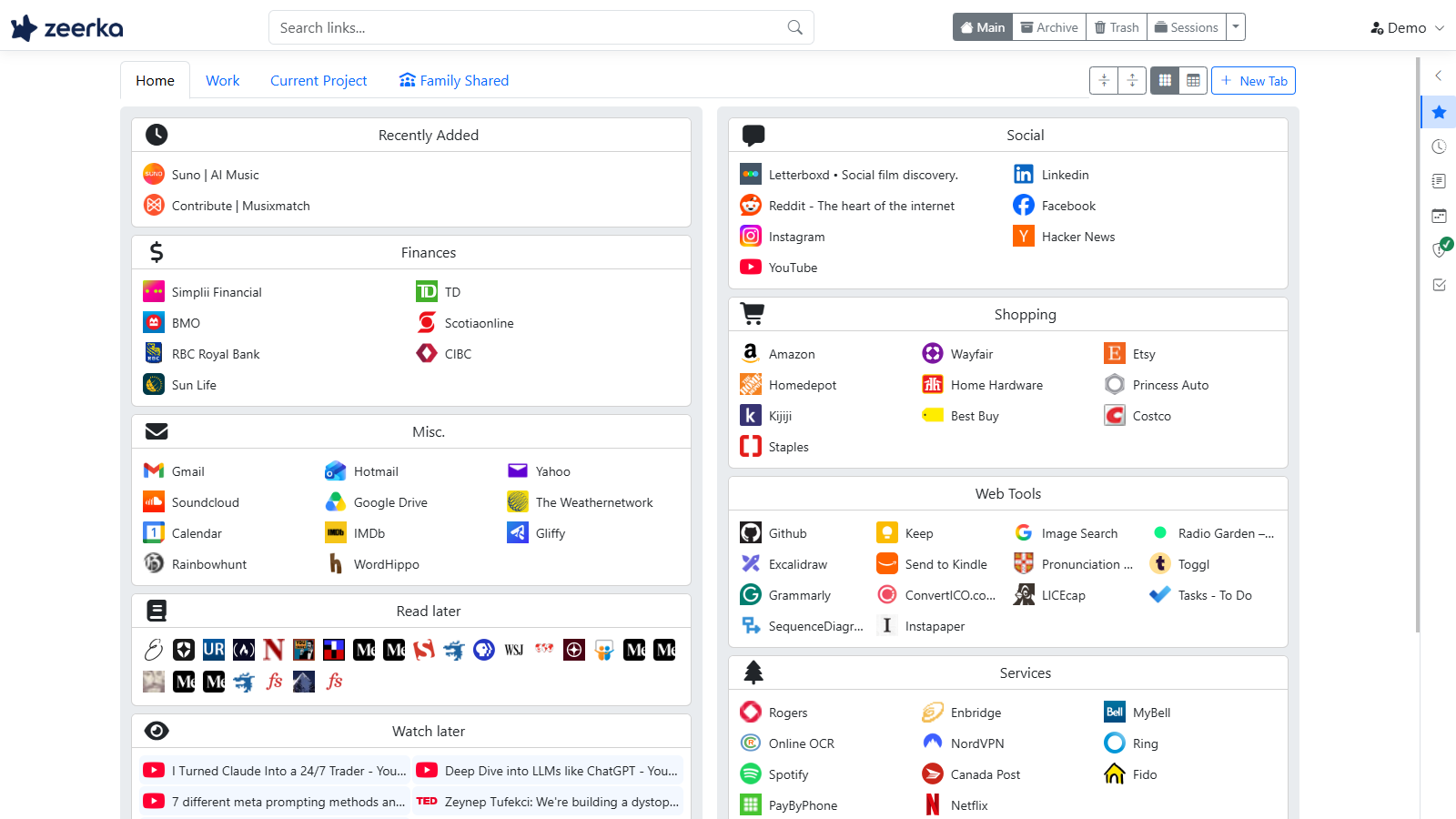Open the Scotiaonline link in Finances

[x=480, y=323]
